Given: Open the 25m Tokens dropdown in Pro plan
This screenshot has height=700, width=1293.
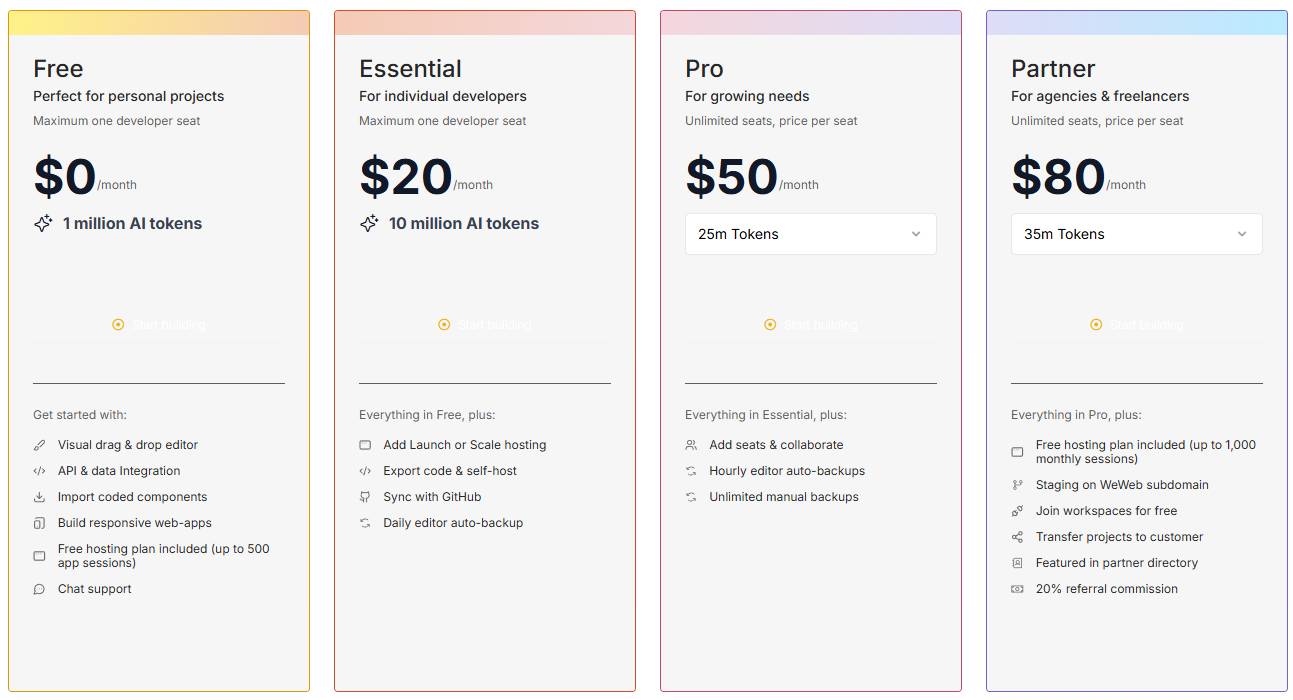Looking at the screenshot, I should [x=810, y=233].
